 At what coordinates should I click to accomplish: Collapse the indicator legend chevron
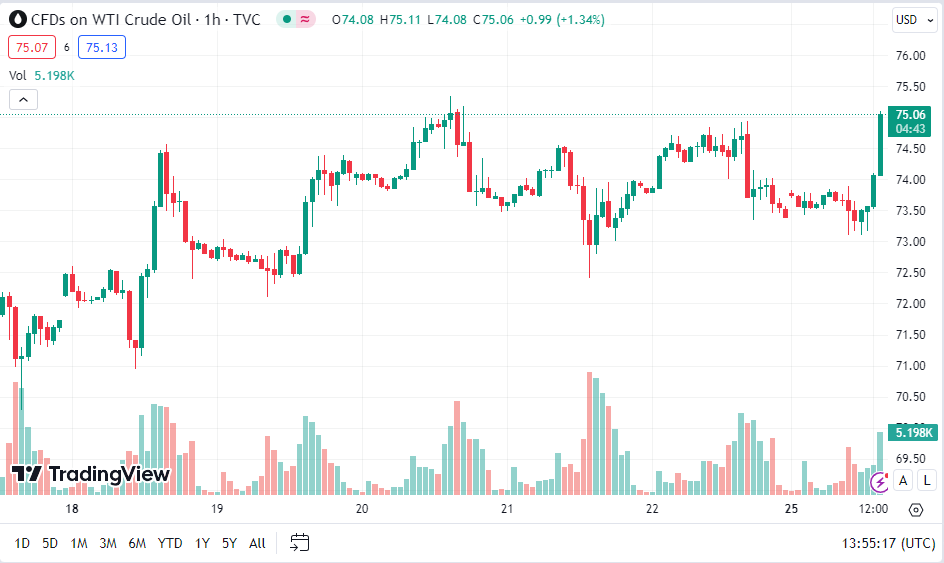click(x=23, y=99)
